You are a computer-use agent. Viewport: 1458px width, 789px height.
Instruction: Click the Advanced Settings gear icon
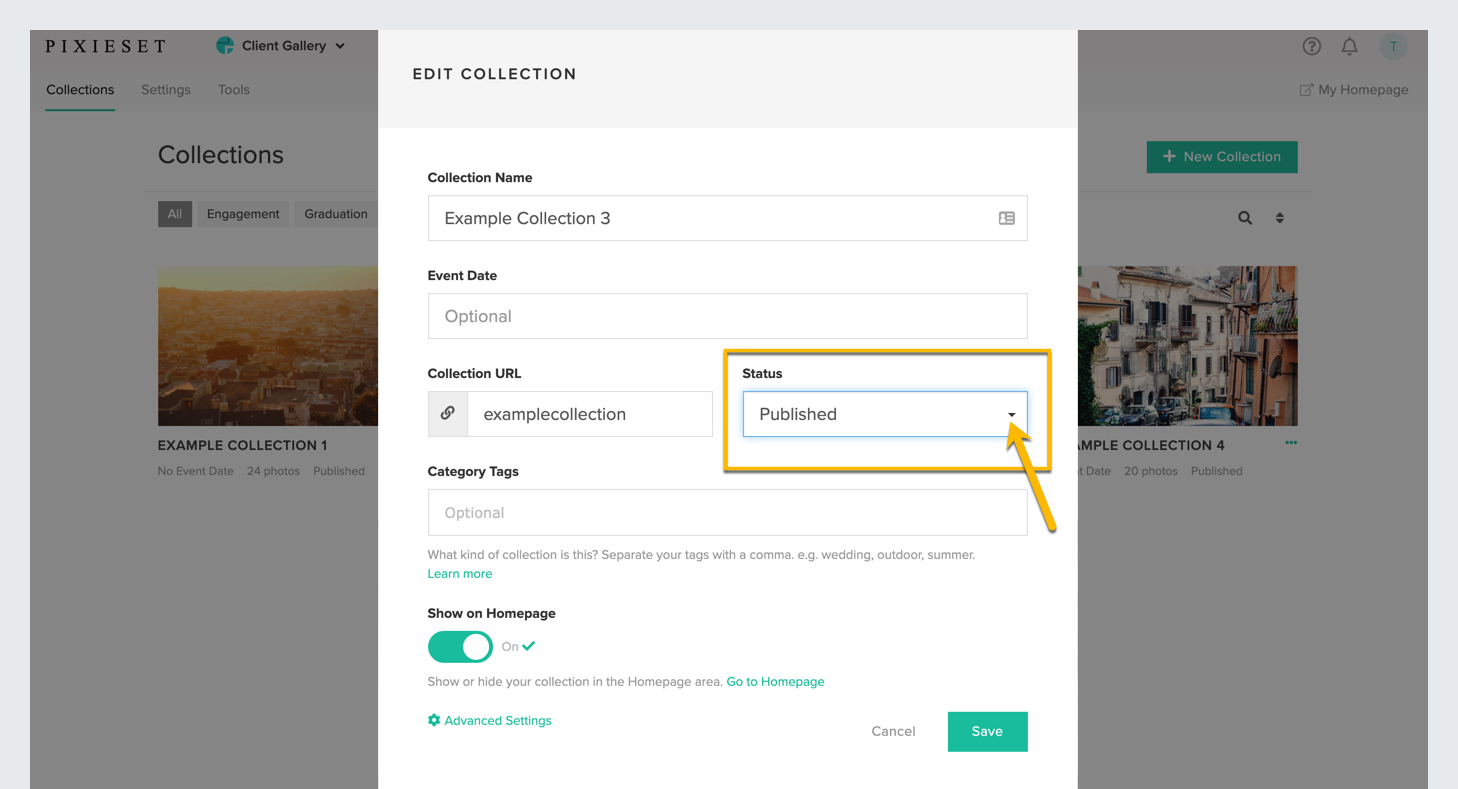click(434, 720)
